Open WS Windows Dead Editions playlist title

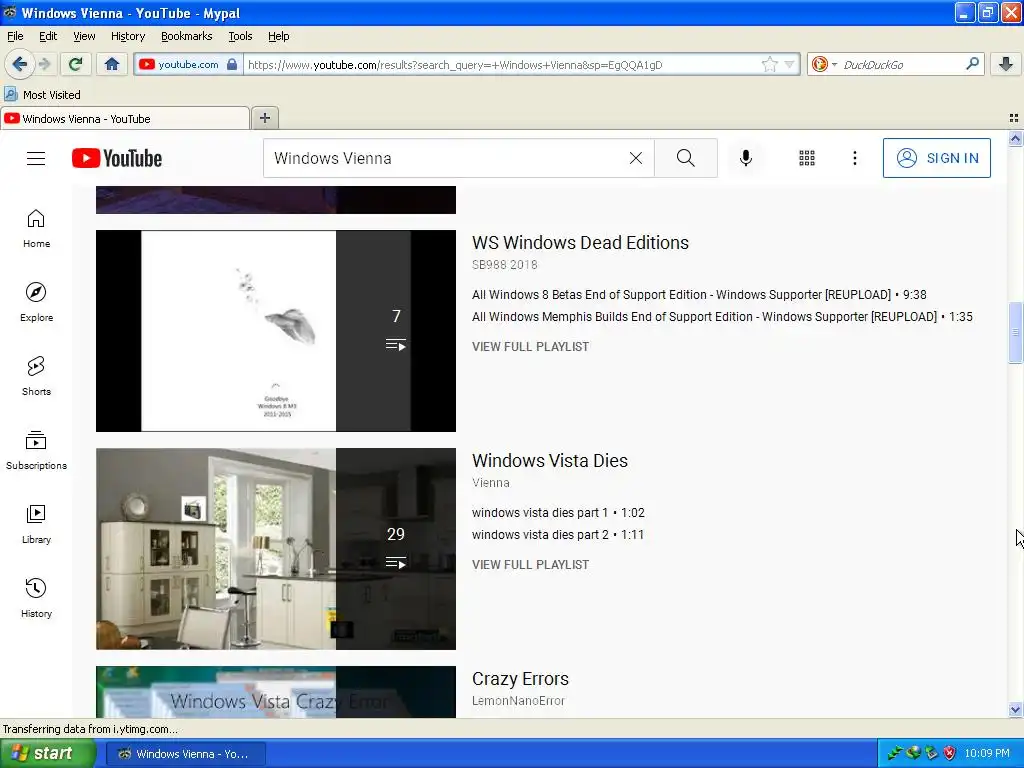[x=580, y=242]
